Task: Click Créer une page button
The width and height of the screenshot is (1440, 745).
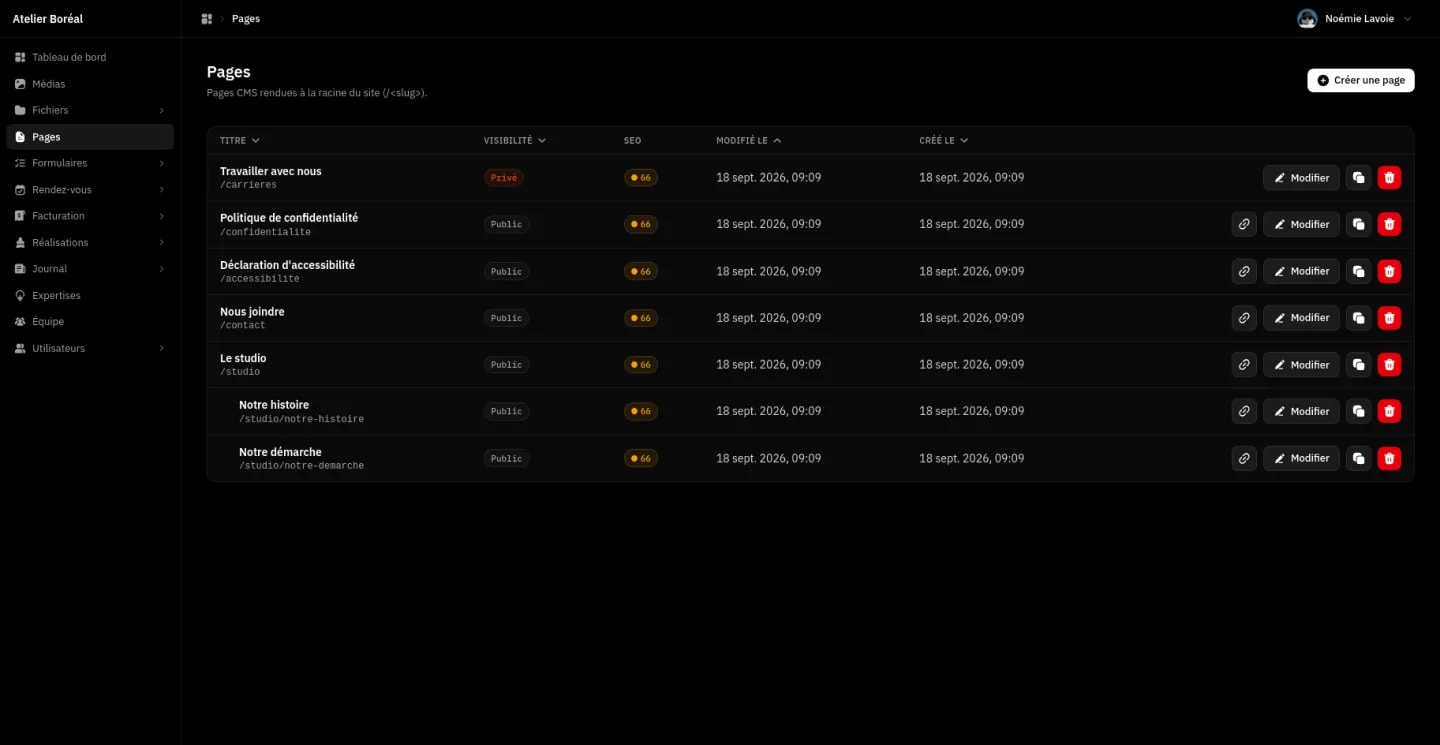Action: (x=1361, y=80)
